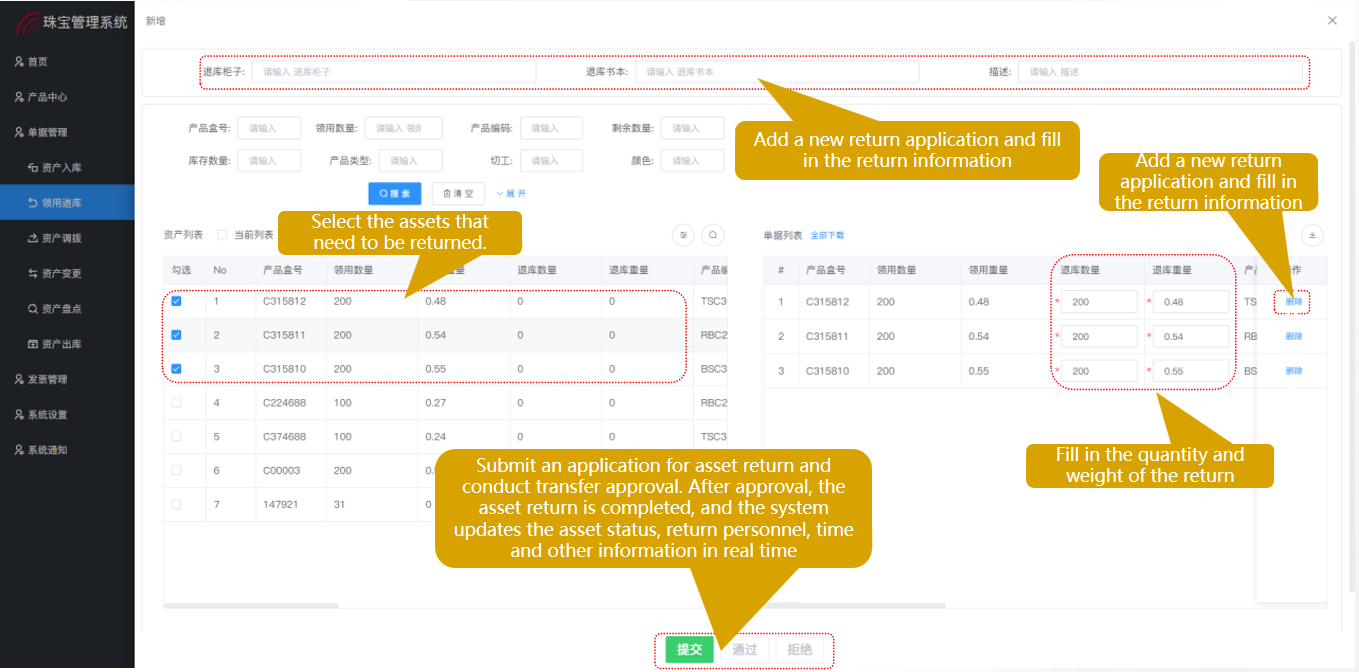Select 资产变更 in the sidebar

(61, 273)
